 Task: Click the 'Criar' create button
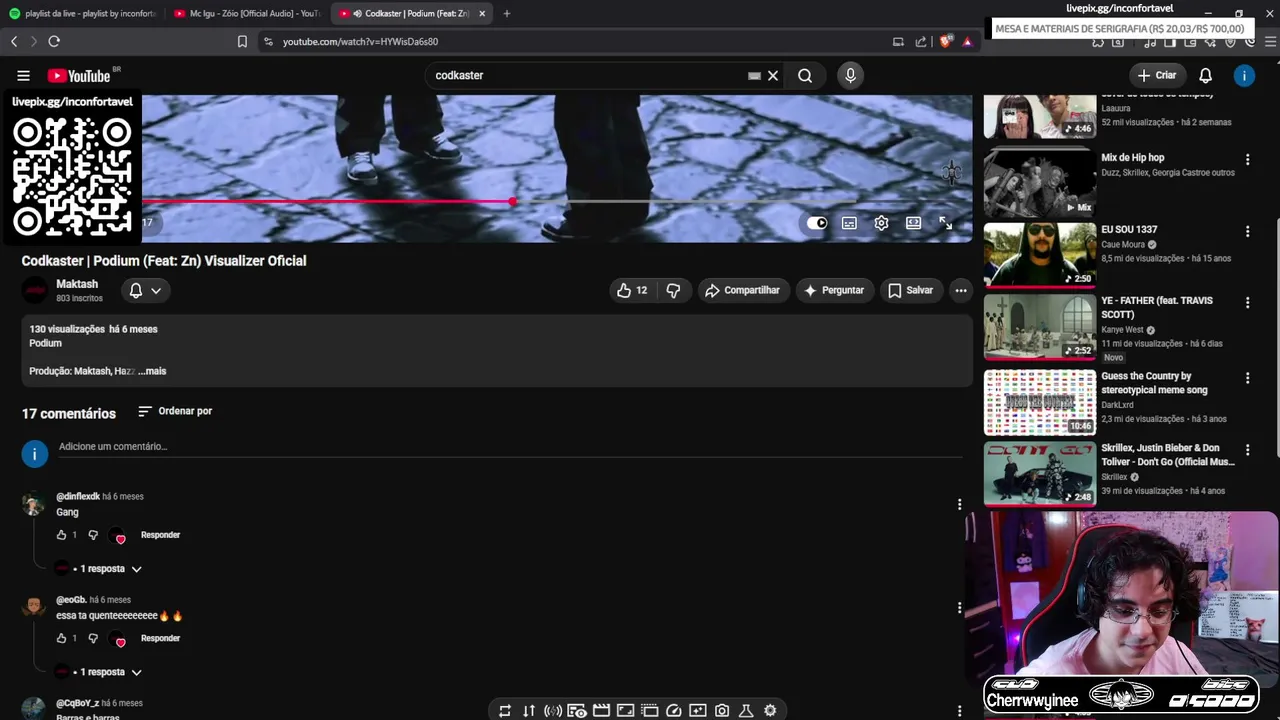click(1157, 76)
